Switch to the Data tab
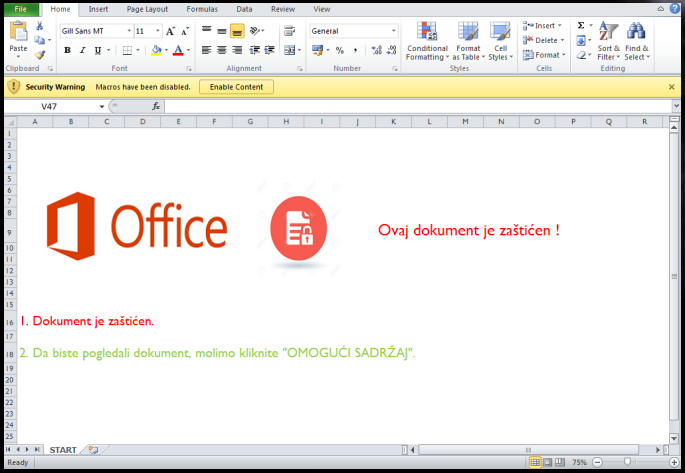The height and width of the screenshot is (473, 685). (x=244, y=9)
